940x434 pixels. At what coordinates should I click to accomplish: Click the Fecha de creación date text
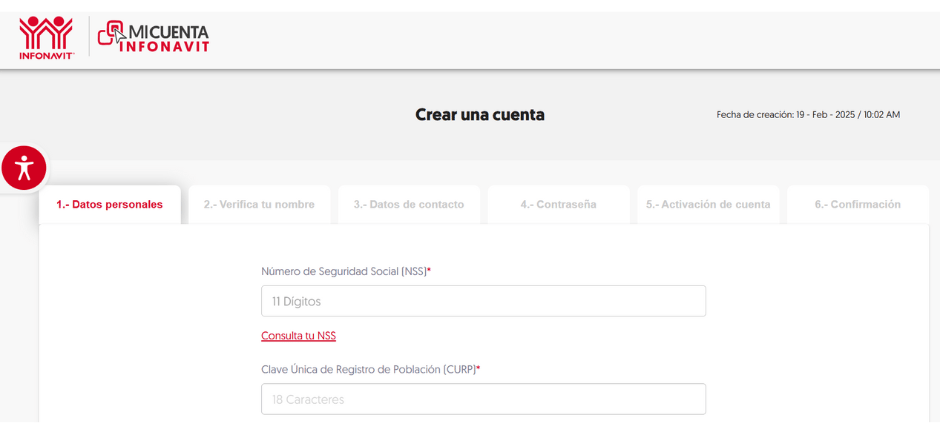[808, 114]
